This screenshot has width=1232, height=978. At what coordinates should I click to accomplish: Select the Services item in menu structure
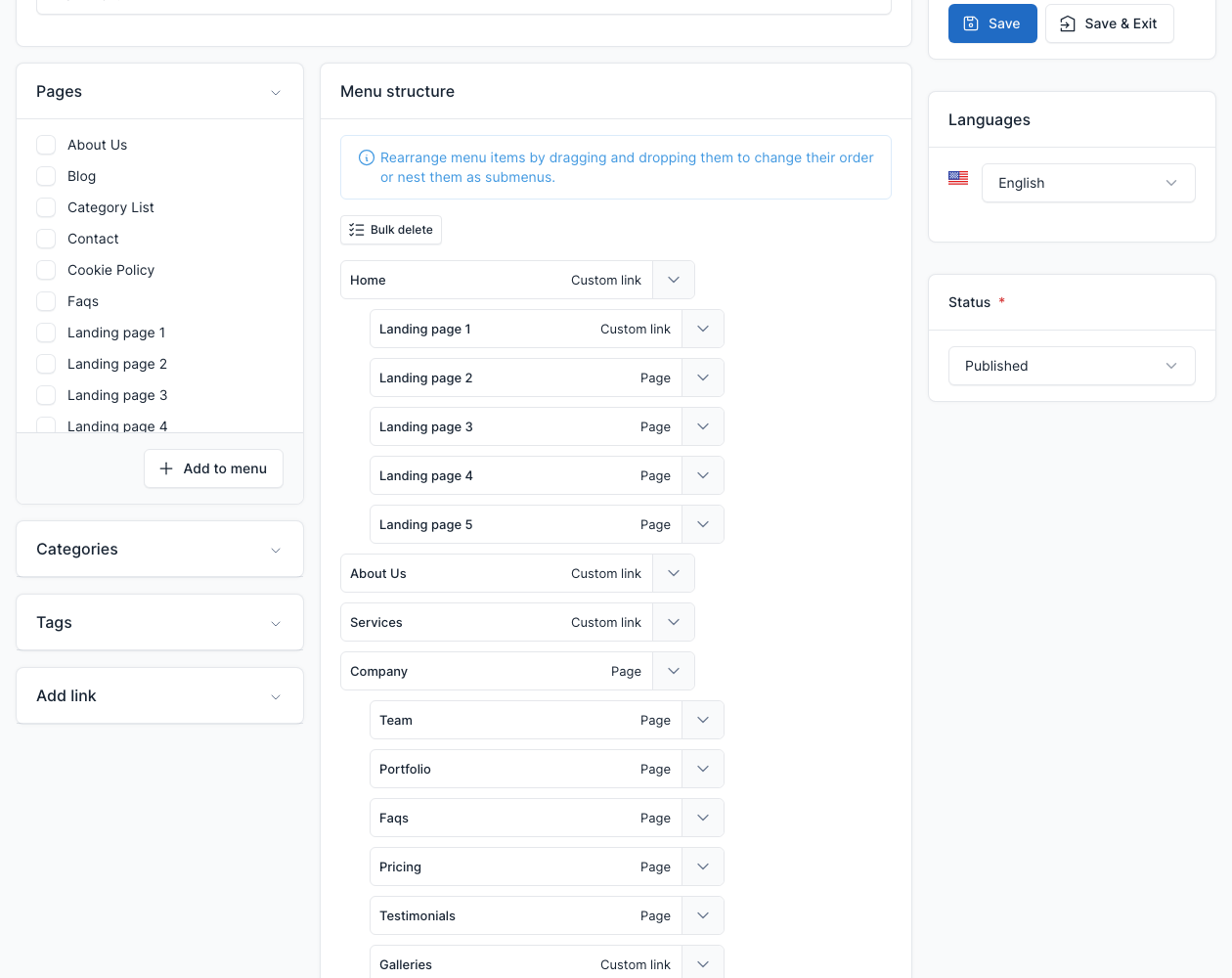tap(496, 622)
